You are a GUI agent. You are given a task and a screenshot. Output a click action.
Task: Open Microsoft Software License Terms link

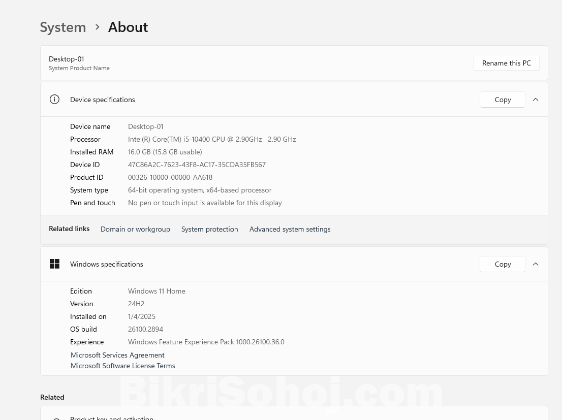point(123,366)
